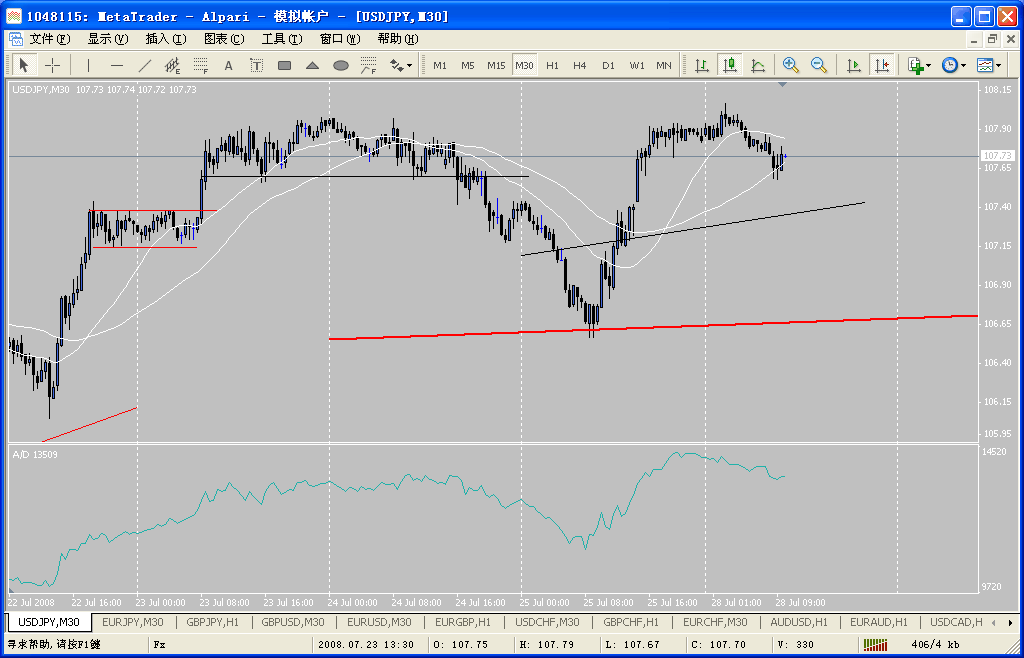Image resolution: width=1024 pixels, height=658 pixels.
Task: Switch to the AUDUSD,H1 chart tab
Action: [799, 622]
